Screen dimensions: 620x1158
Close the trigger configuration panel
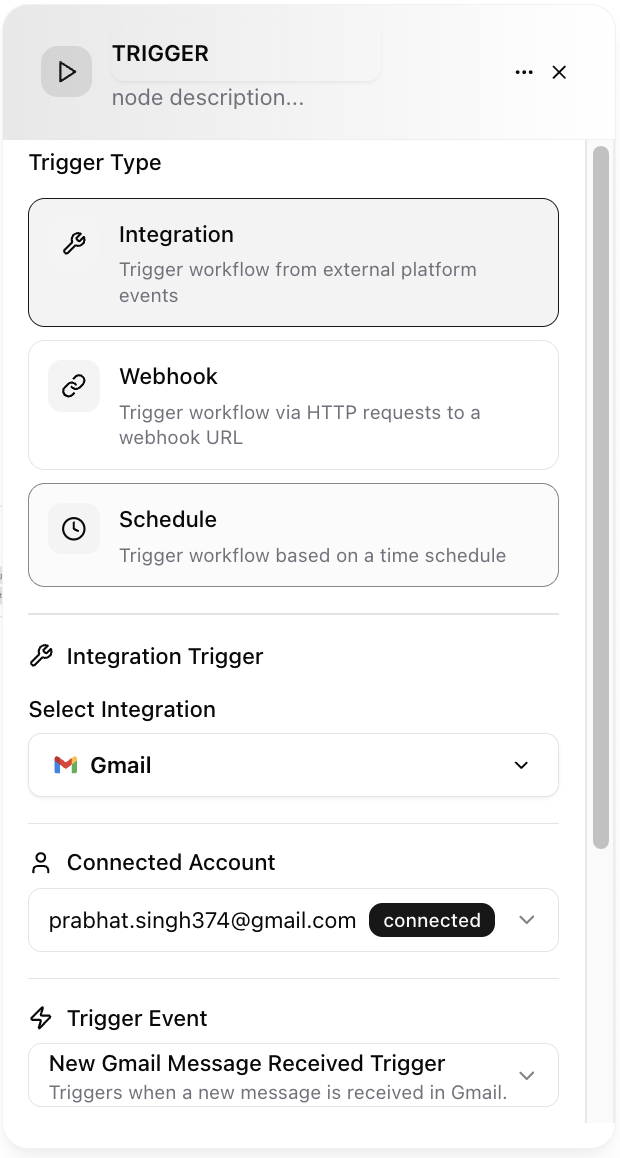(559, 72)
